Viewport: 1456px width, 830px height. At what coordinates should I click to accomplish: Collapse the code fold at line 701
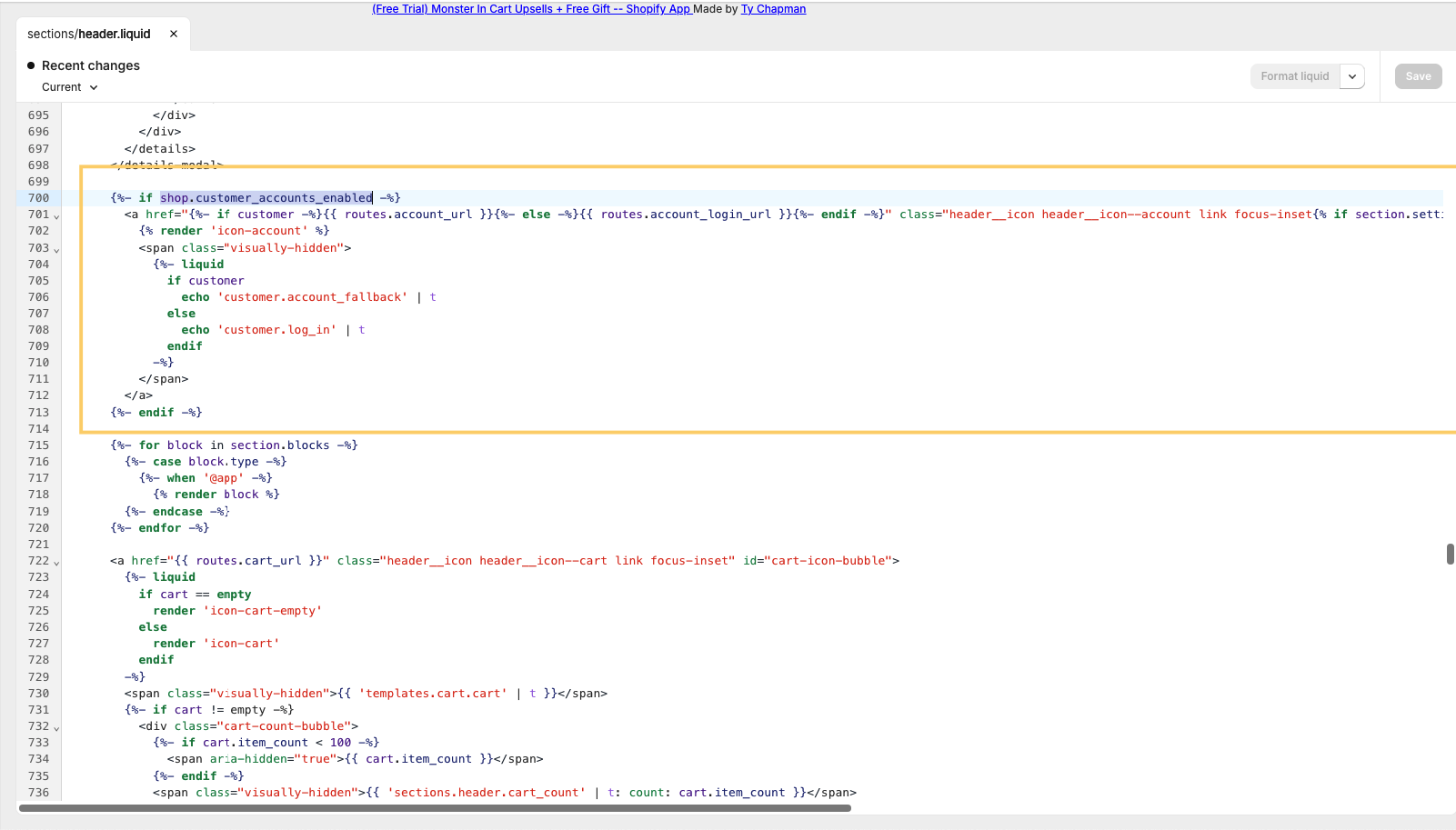56,216
